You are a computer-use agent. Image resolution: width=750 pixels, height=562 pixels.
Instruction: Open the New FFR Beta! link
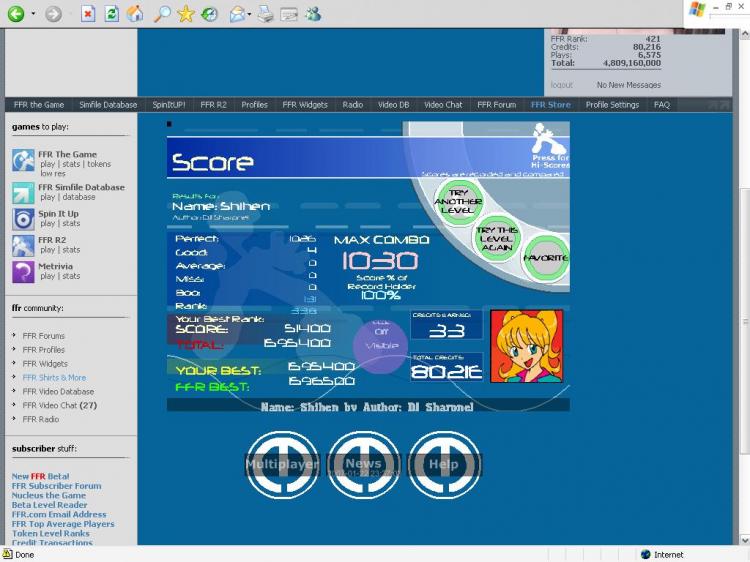41,476
